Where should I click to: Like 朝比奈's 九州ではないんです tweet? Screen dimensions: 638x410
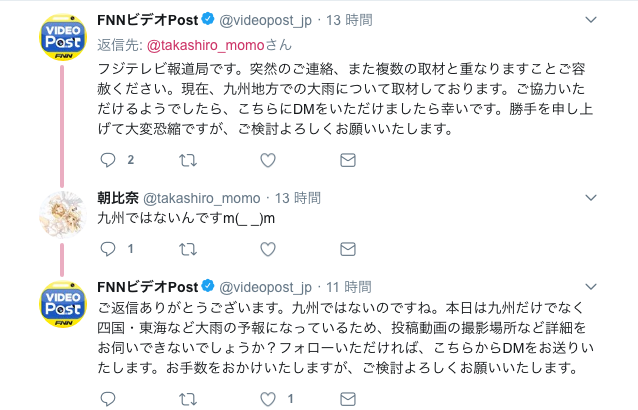(267, 248)
